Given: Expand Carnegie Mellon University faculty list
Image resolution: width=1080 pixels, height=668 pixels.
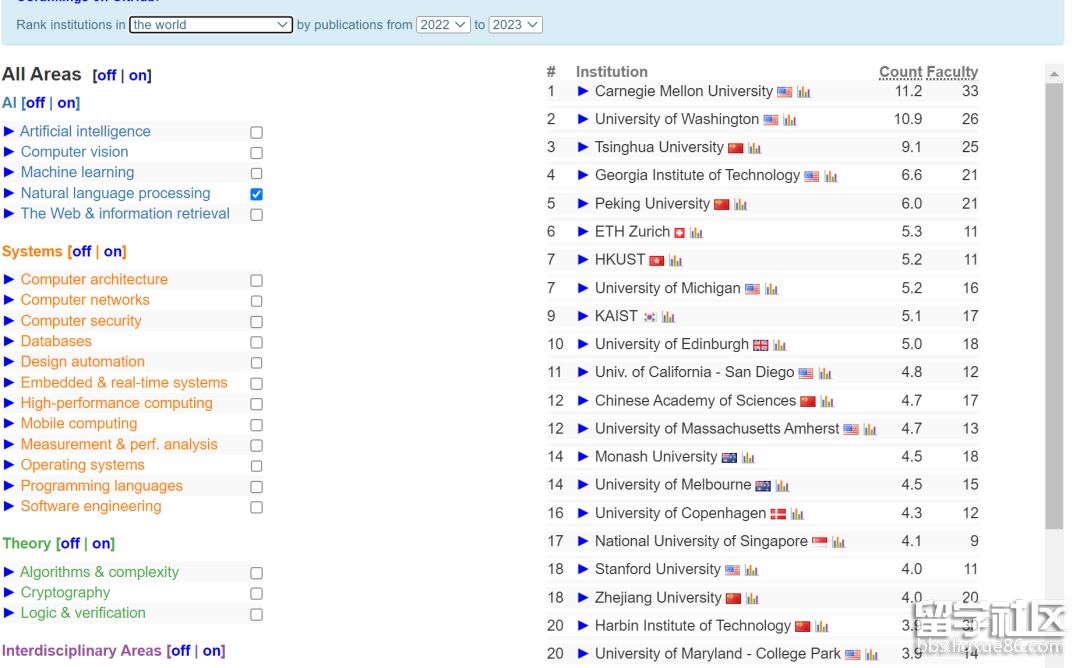Looking at the screenshot, I should click(x=583, y=91).
